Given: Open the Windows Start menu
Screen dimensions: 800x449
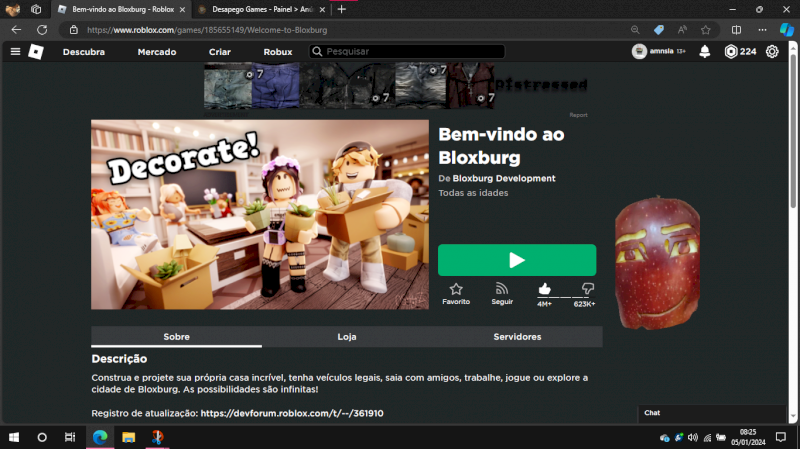Looking at the screenshot, I should click(x=14, y=437).
